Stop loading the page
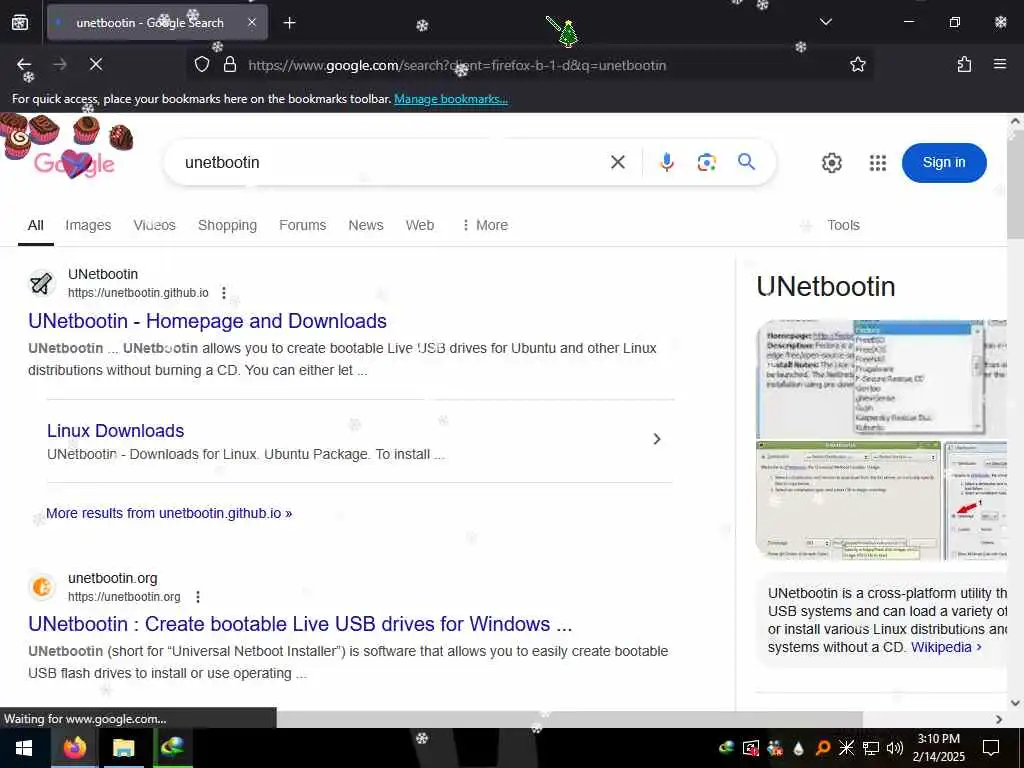Viewport: 1024px width, 768px height. (x=96, y=64)
